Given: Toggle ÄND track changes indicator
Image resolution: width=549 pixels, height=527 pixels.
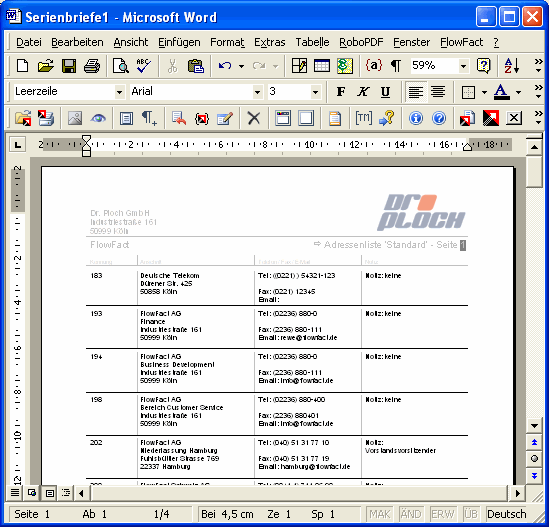Looking at the screenshot, I should tap(411, 514).
